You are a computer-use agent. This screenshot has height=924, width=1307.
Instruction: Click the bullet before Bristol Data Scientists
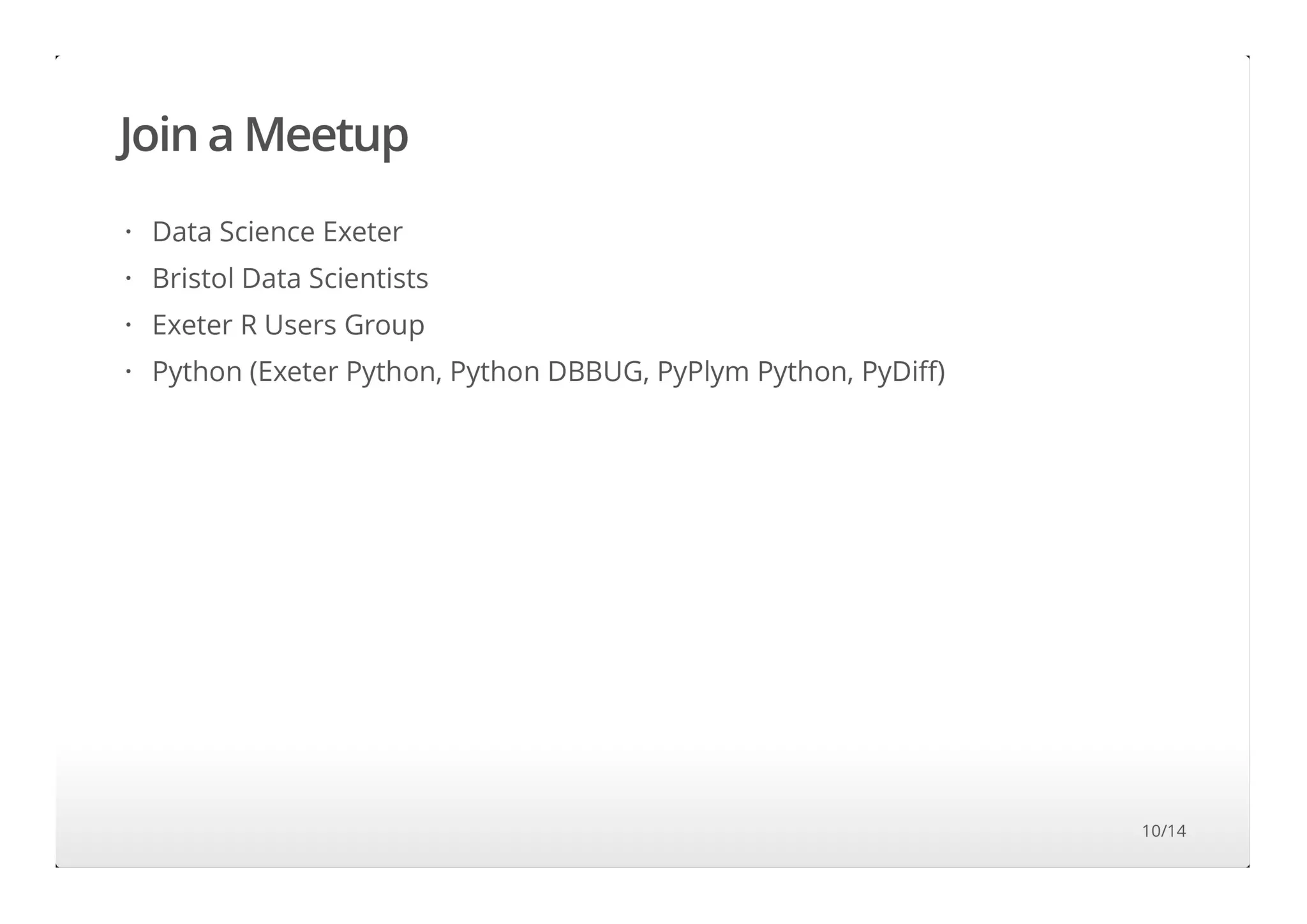pos(128,278)
